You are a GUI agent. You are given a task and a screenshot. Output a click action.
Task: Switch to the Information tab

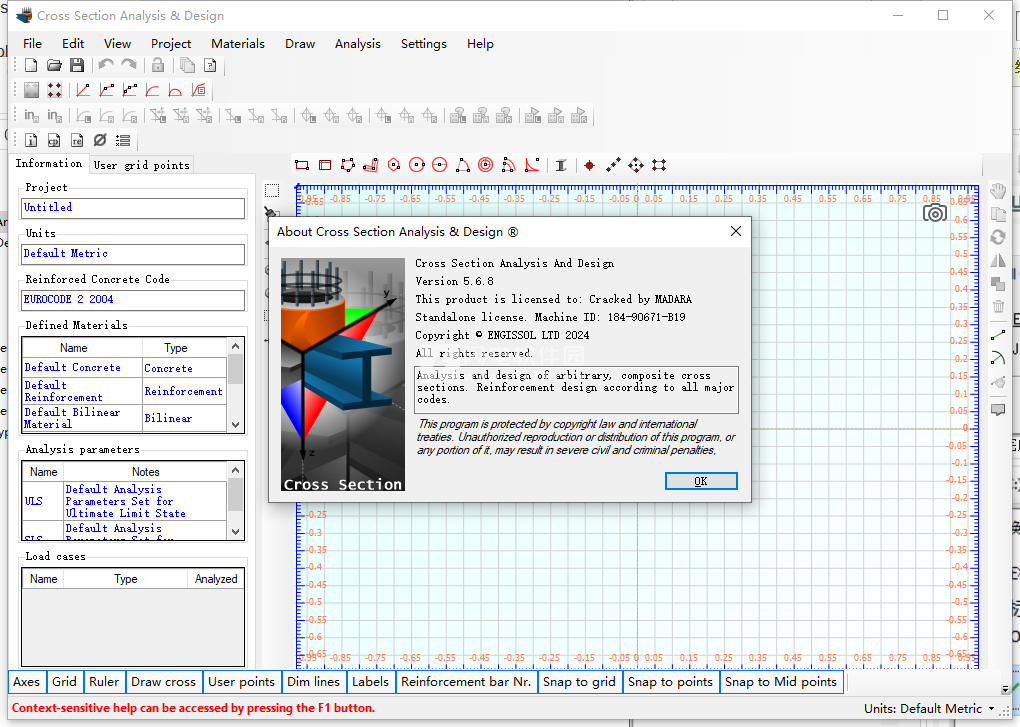point(49,163)
